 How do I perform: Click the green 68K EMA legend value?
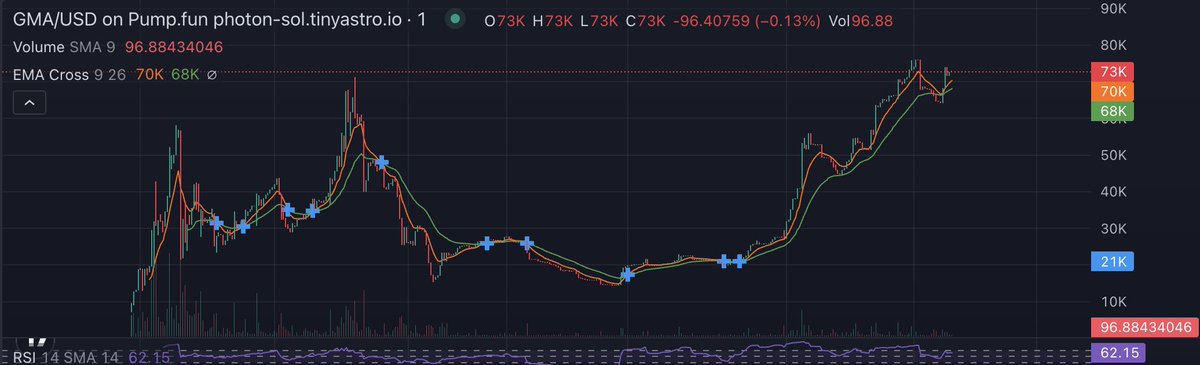pos(185,74)
